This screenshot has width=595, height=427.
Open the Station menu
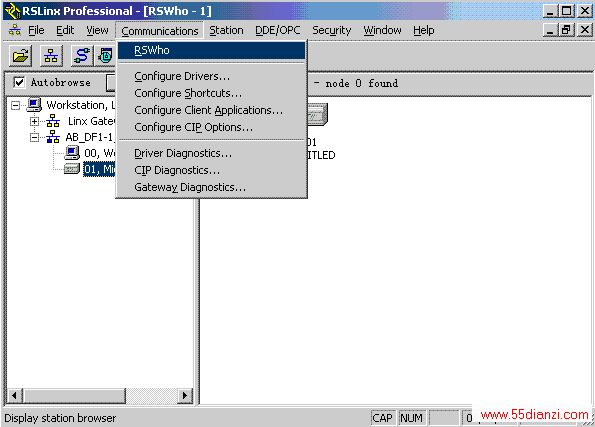(x=226, y=30)
